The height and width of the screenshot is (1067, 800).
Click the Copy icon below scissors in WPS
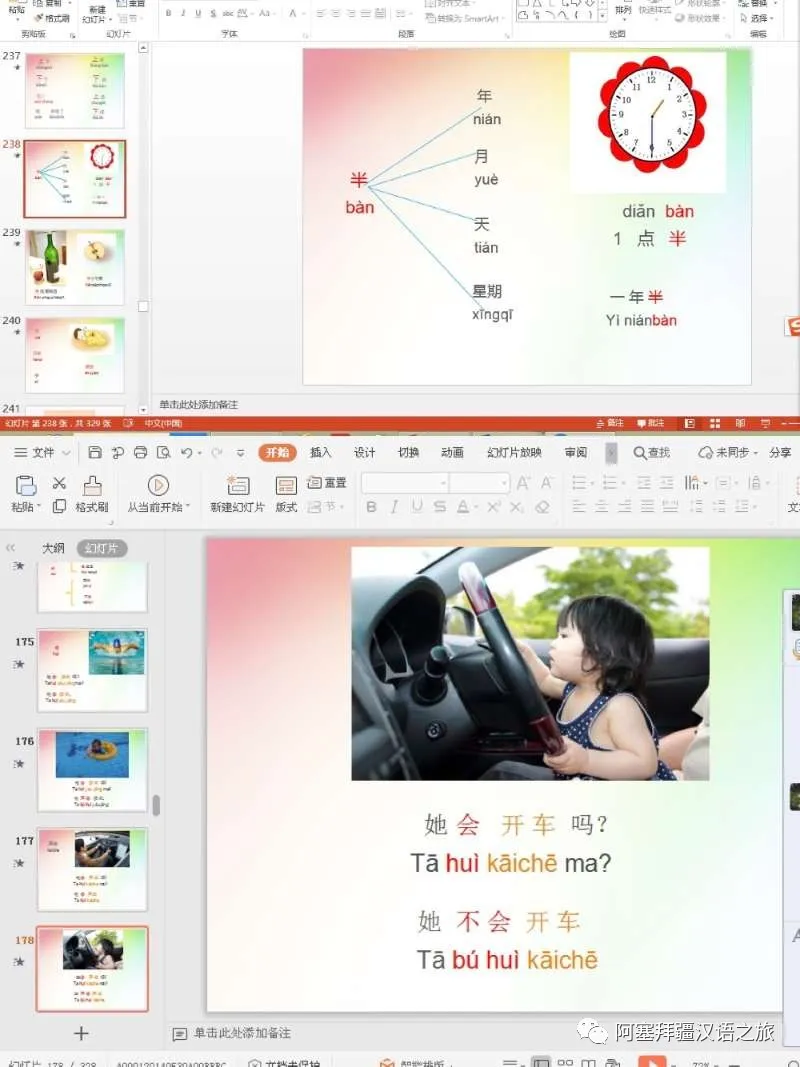(x=59, y=506)
